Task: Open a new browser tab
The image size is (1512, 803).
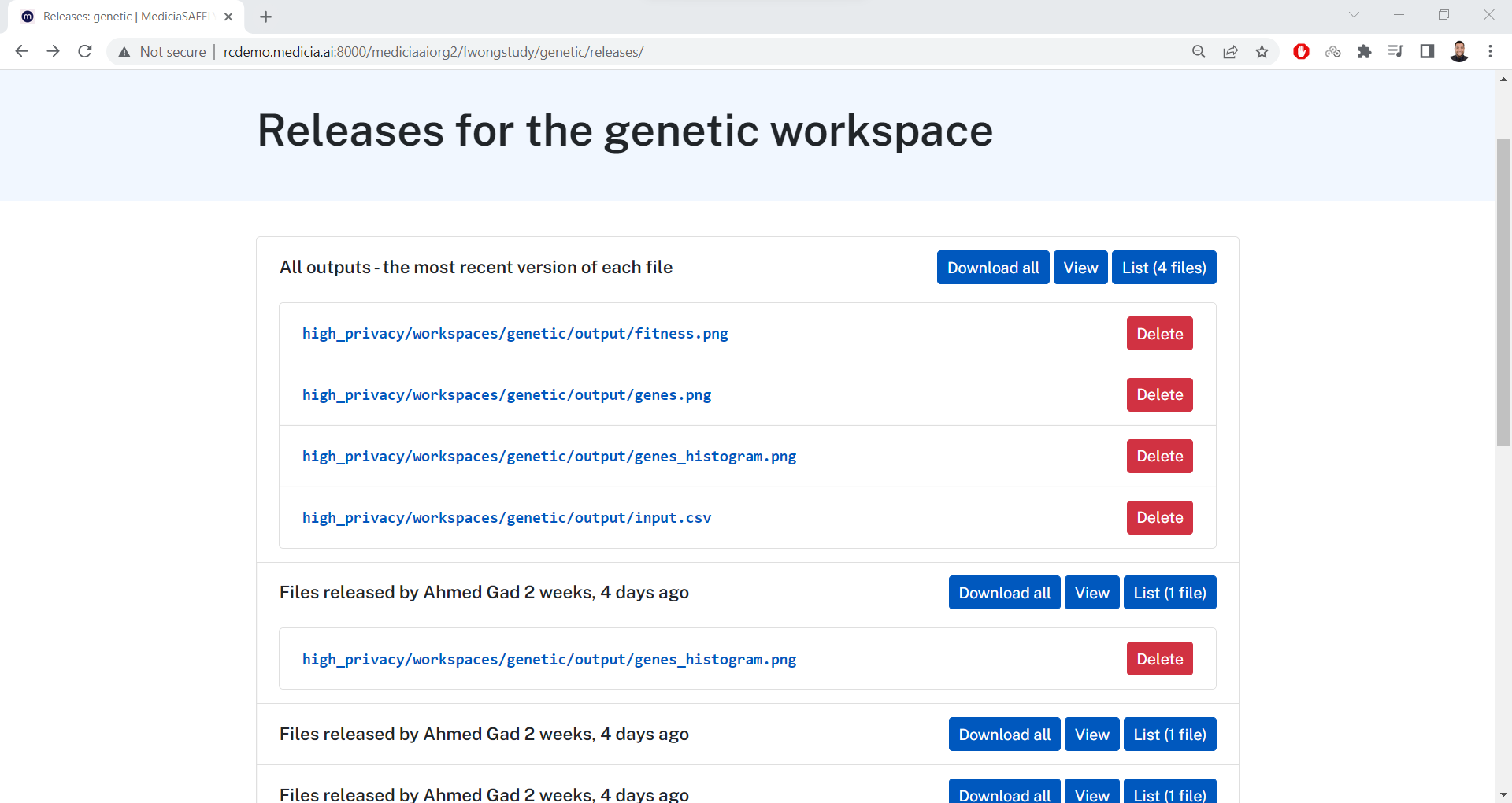Action: pos(265,17)
